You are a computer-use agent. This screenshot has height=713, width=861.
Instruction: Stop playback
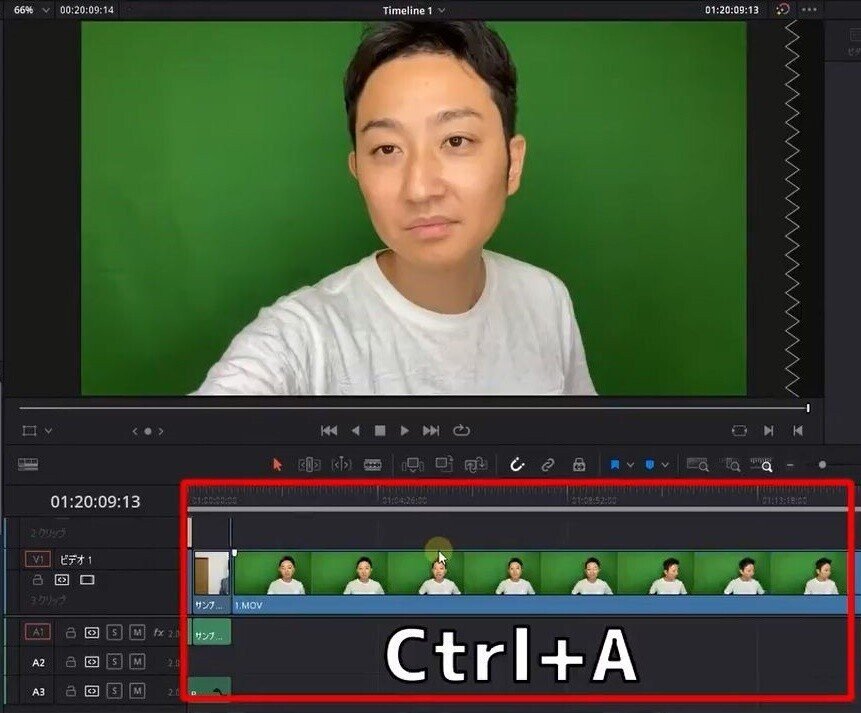tap(379, 431)
